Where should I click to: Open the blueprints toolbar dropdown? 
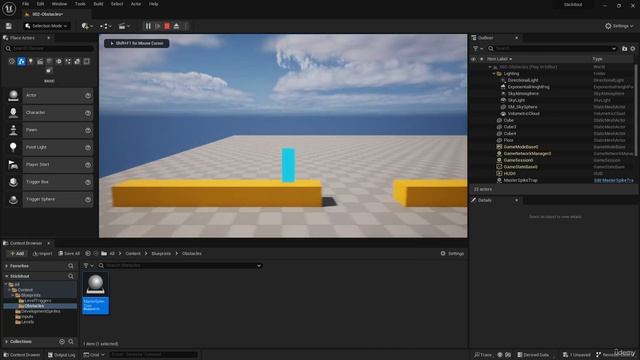[x=106, y=26]
